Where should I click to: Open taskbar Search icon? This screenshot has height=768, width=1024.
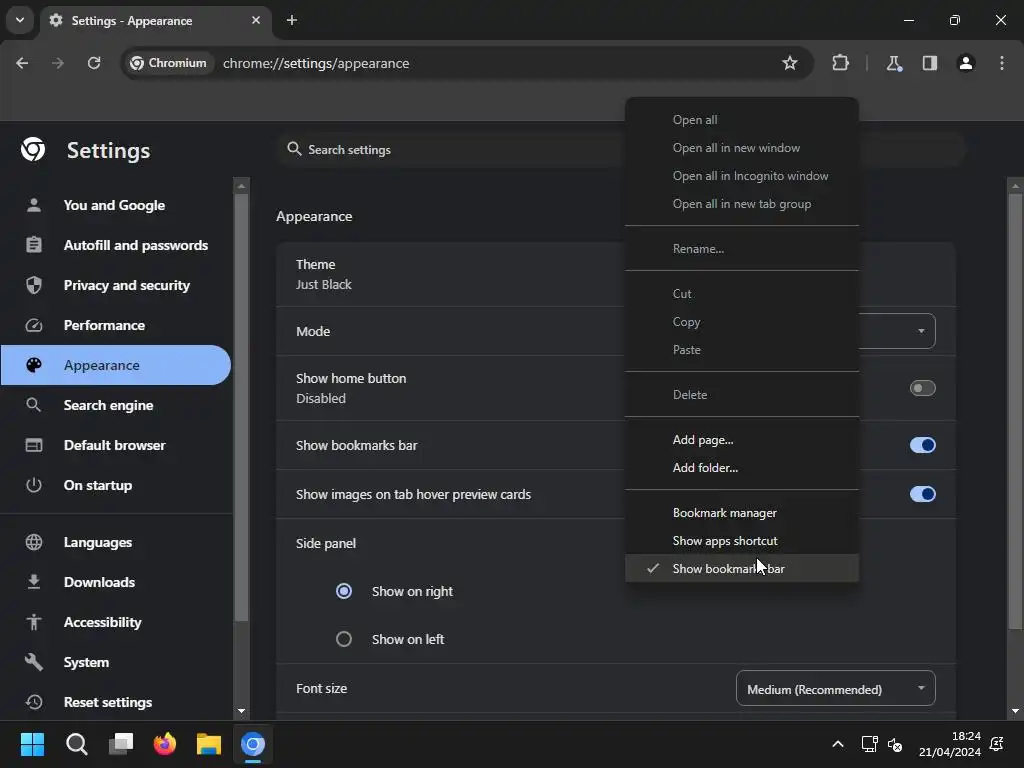pos(76,744)
